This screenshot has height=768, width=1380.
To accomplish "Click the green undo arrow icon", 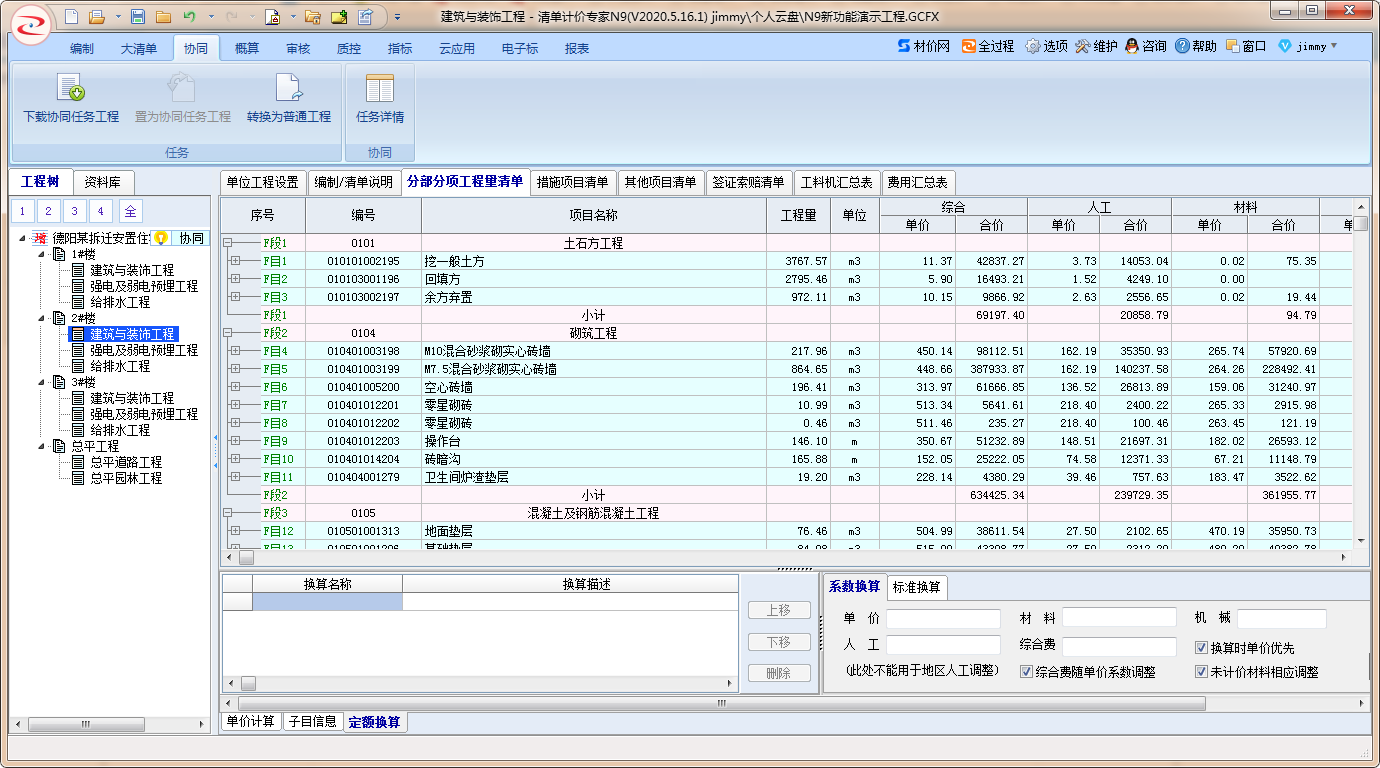I will tap(188, 17).
